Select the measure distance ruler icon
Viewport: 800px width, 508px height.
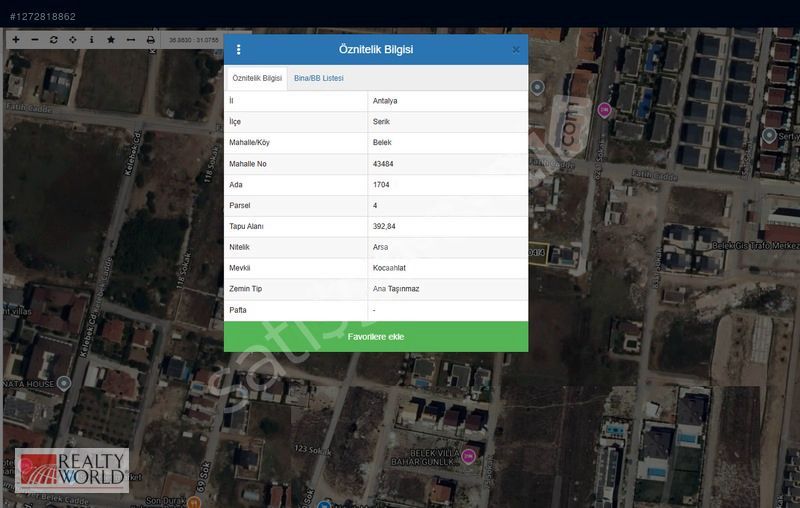coord(130,40)
